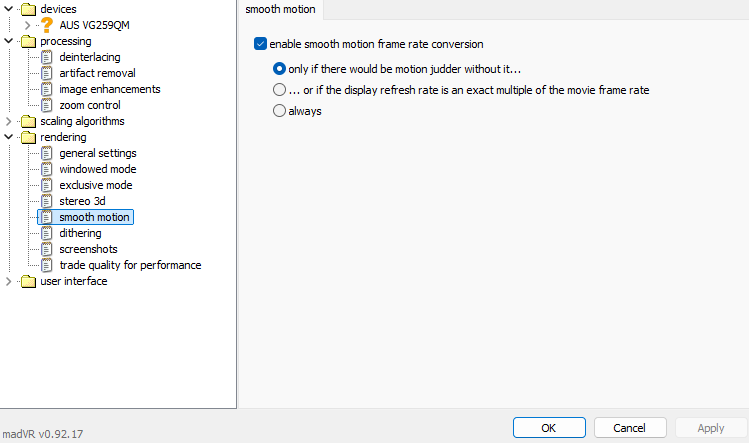The height and width of the screenshot is (443, 749).
Task: Click the screenshots page icon
Action: 46,249
